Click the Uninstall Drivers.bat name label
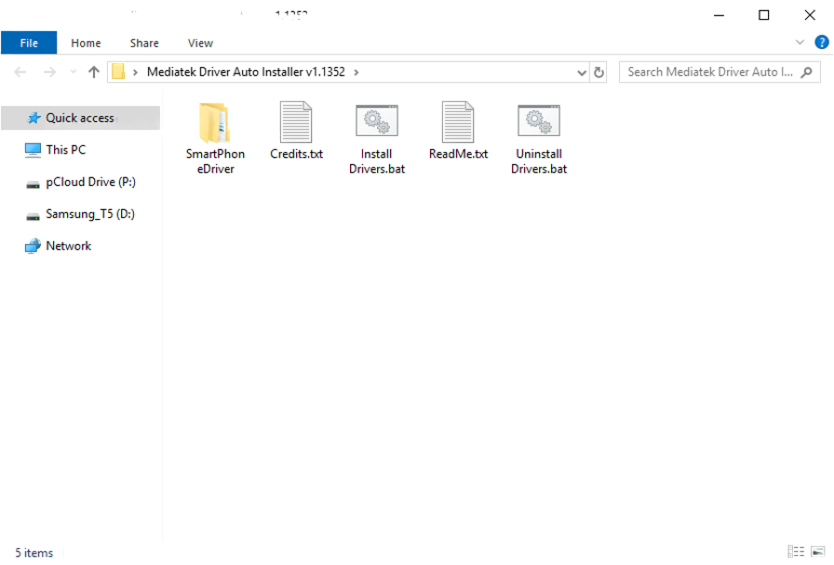This screenshot has width=834, height=565. point(539,161)
